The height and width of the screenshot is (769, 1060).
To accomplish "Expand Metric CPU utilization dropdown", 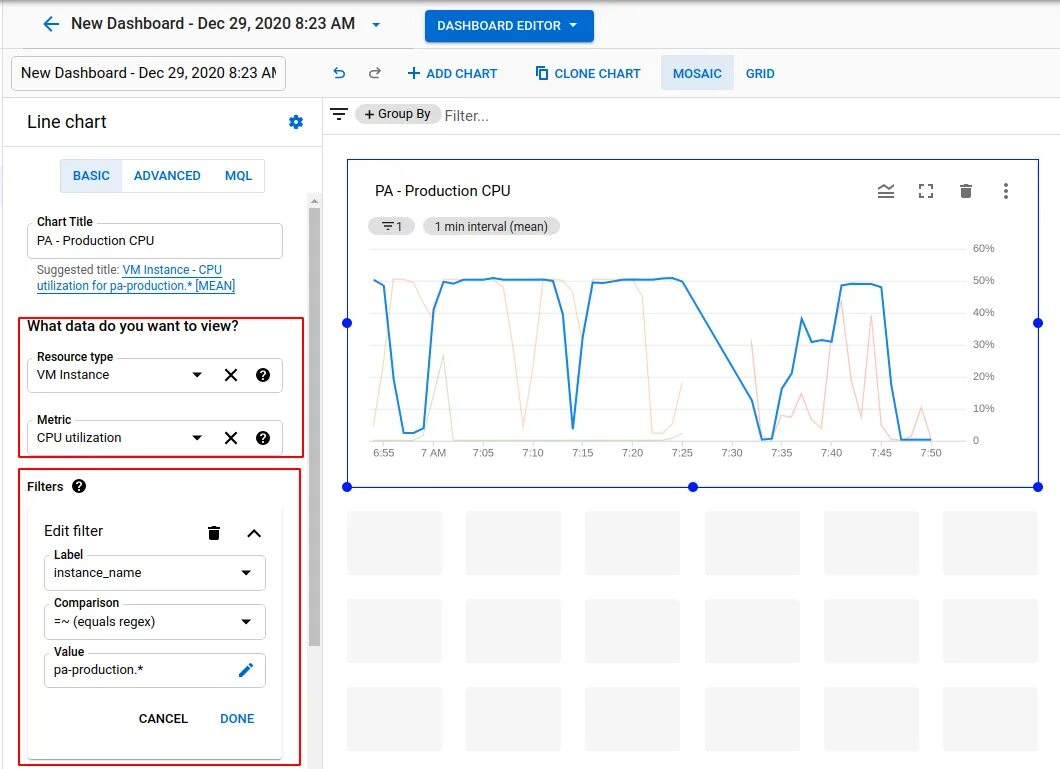I will 197,438.
